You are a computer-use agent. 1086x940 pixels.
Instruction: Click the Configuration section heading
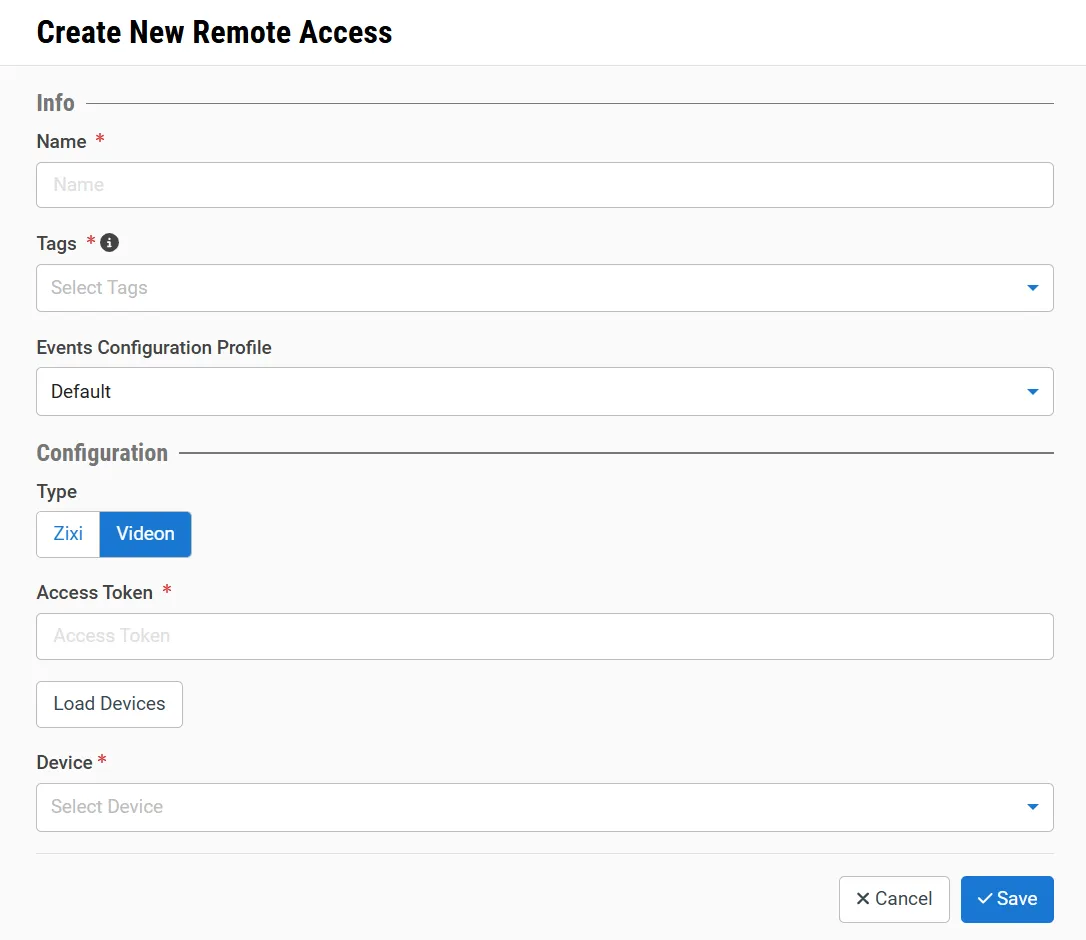pos(102,453)
